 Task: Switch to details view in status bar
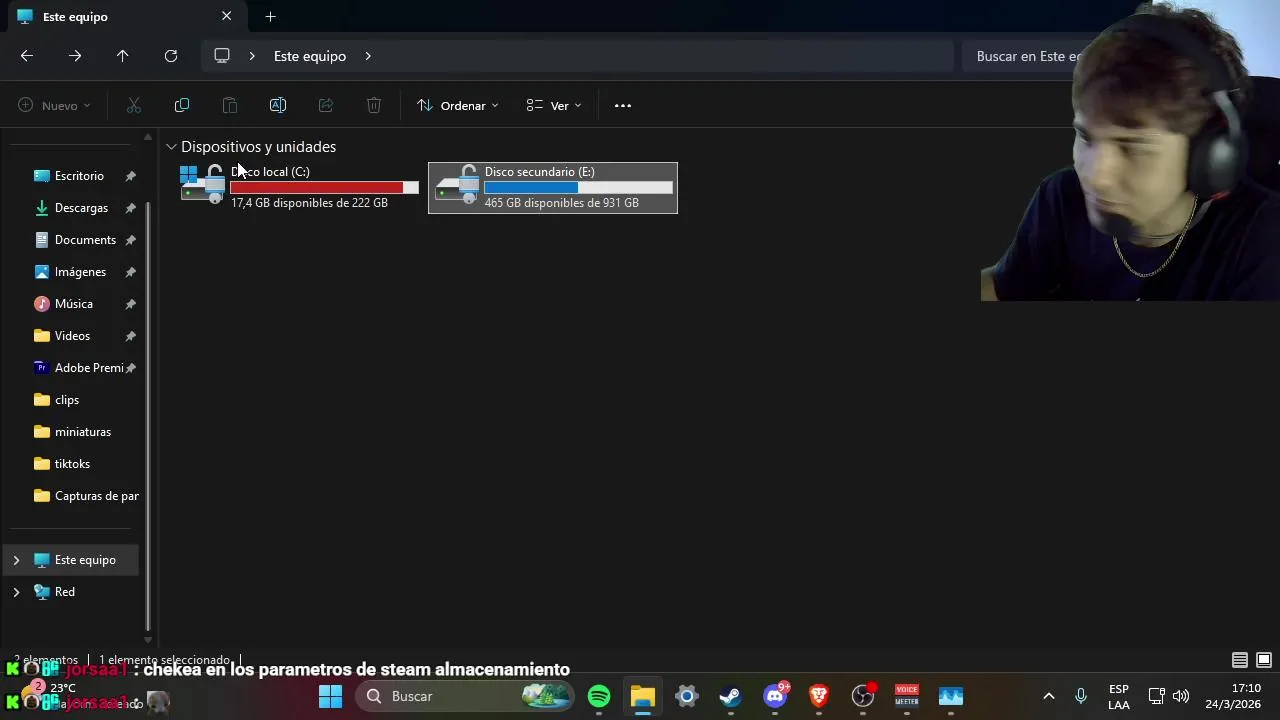pyautogui.click(x=1240, y=660)
